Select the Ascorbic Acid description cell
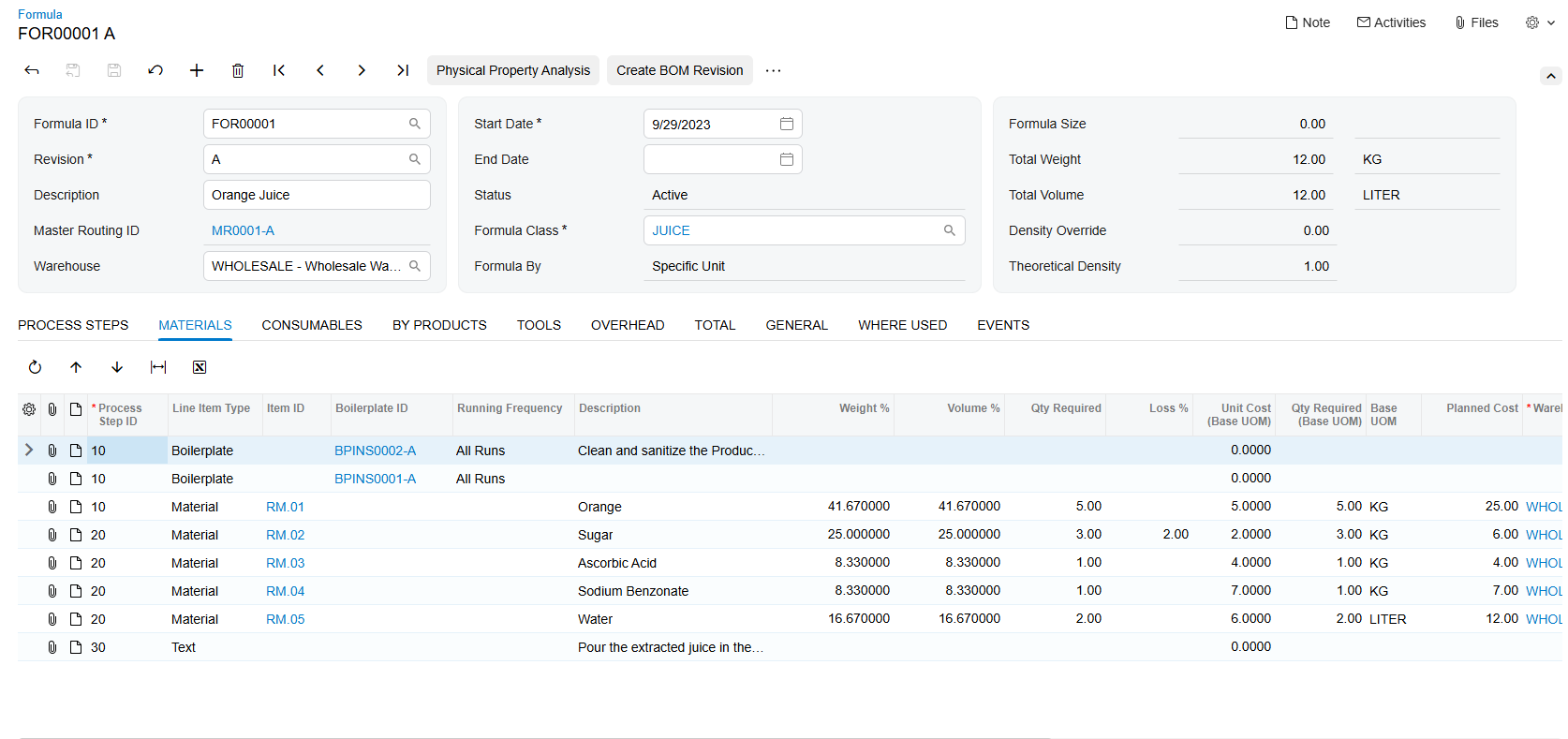 click(x=673, y=563)
